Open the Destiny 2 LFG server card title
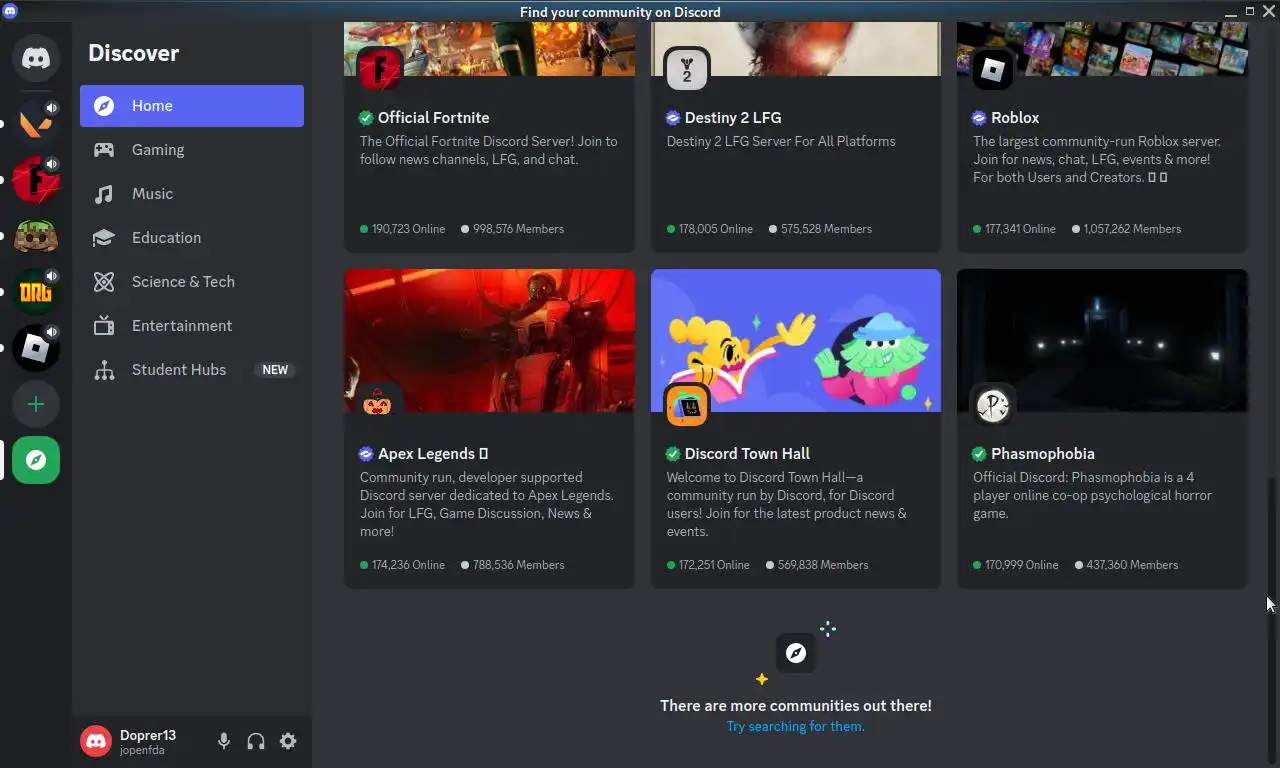This screenshot has height=768, width=1280. 733,118
